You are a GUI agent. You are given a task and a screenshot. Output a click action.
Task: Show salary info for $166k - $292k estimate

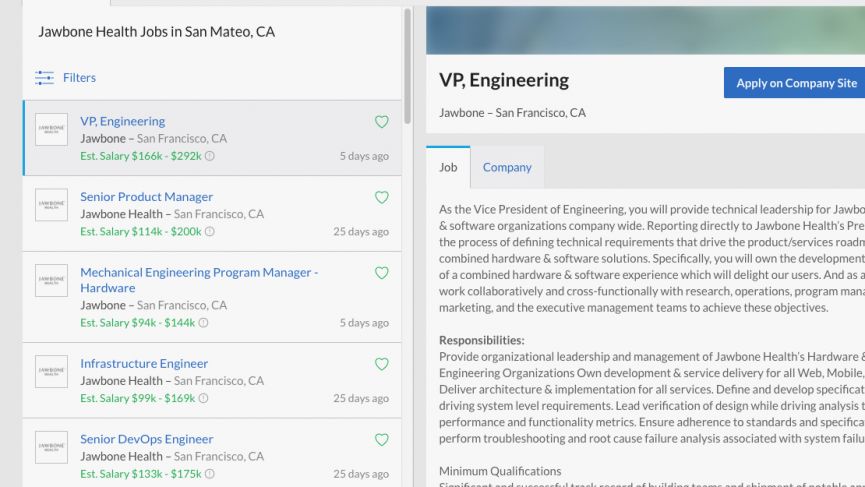(210, 156)
